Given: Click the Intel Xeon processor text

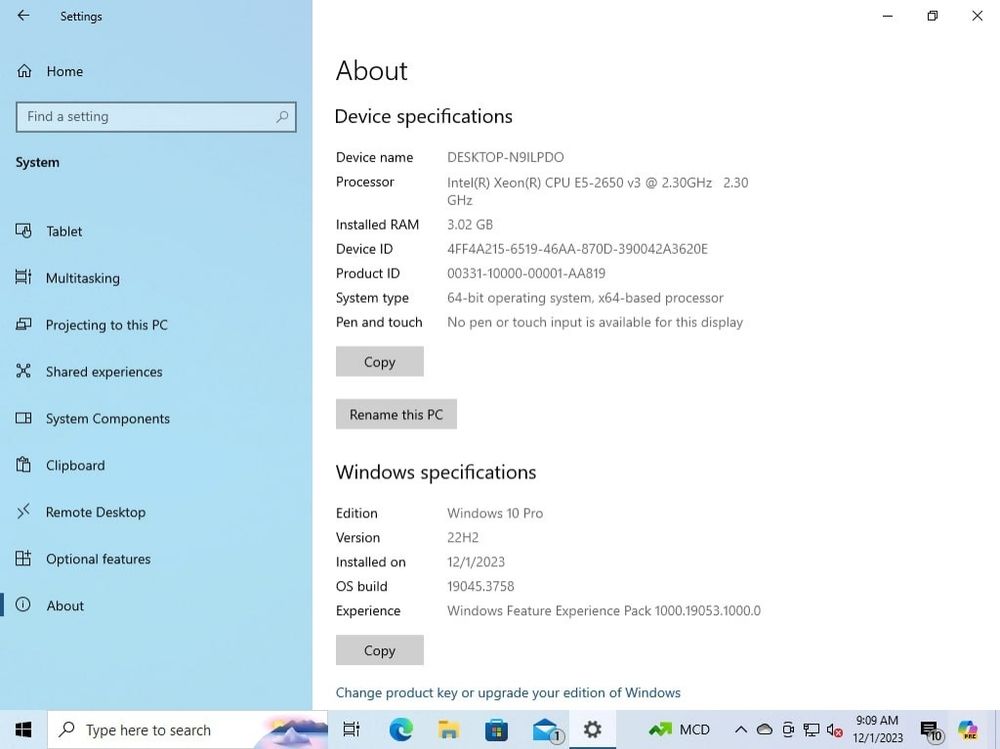Looking at the screenshot, I should [x=598, y=191].
